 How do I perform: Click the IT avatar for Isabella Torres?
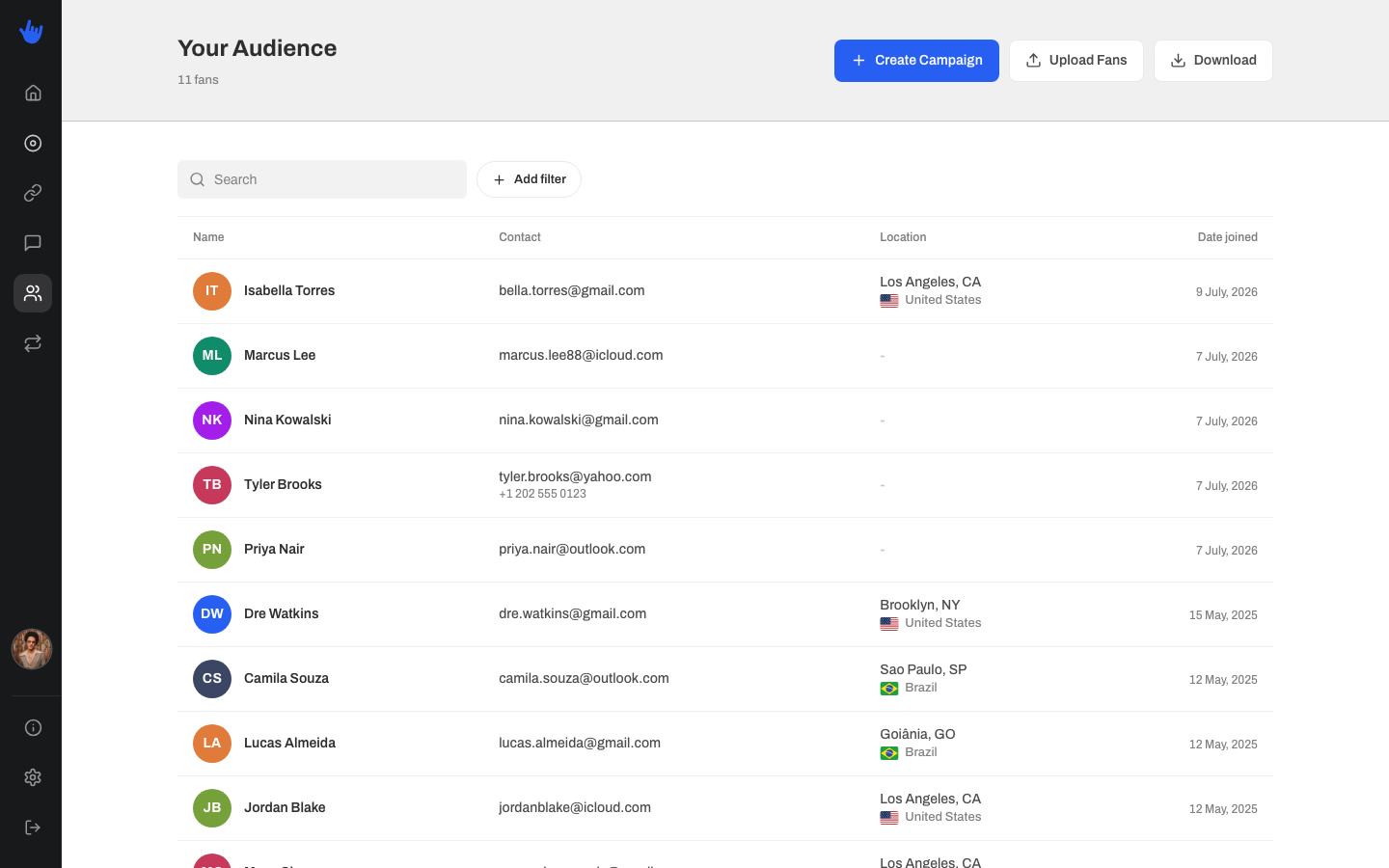[x=212, y=291]
